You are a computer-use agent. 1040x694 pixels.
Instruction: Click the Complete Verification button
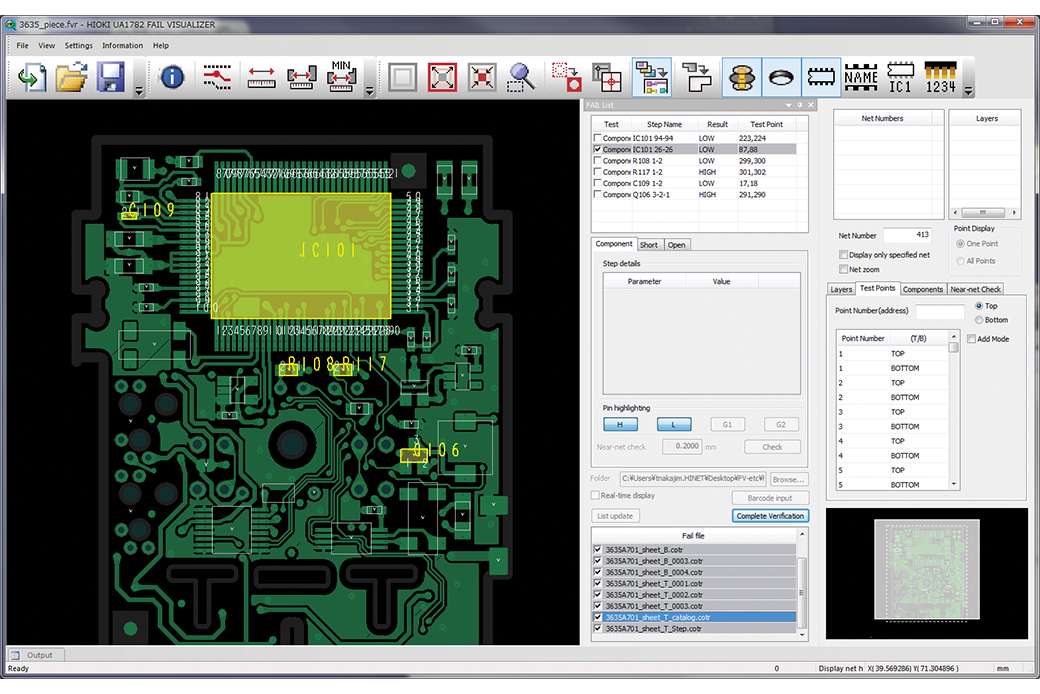[770, 515]
